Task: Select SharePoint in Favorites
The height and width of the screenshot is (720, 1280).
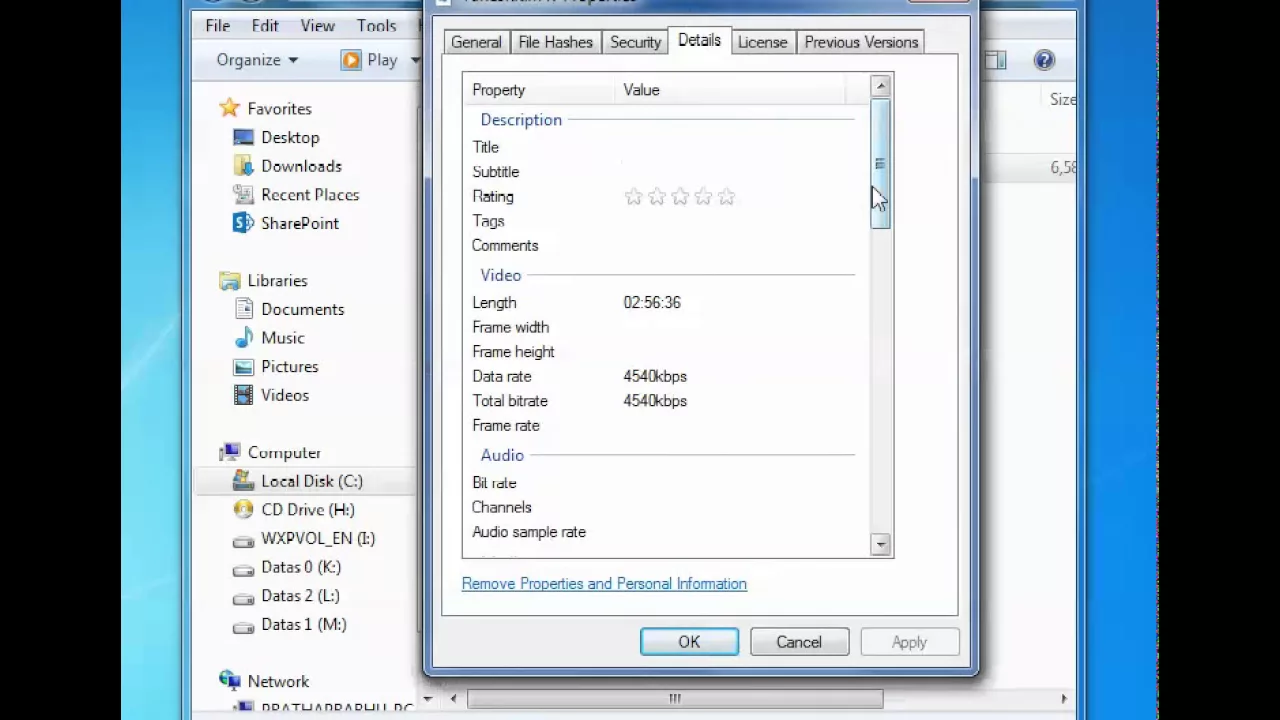Action: click(300, 223)
